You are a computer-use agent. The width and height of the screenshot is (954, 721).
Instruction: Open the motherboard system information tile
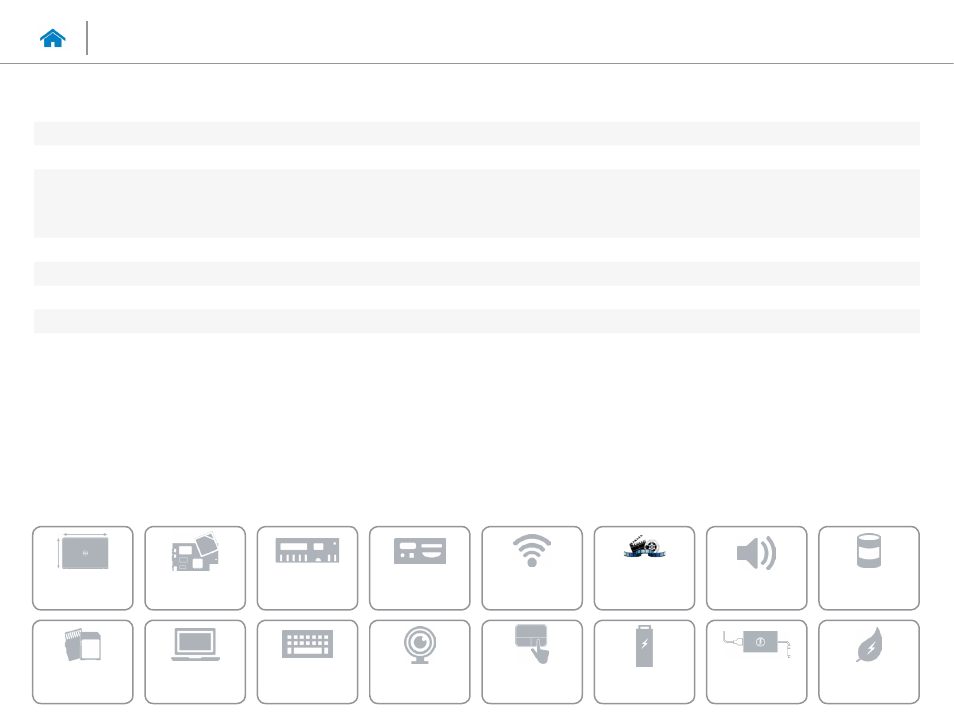point(195,568)
